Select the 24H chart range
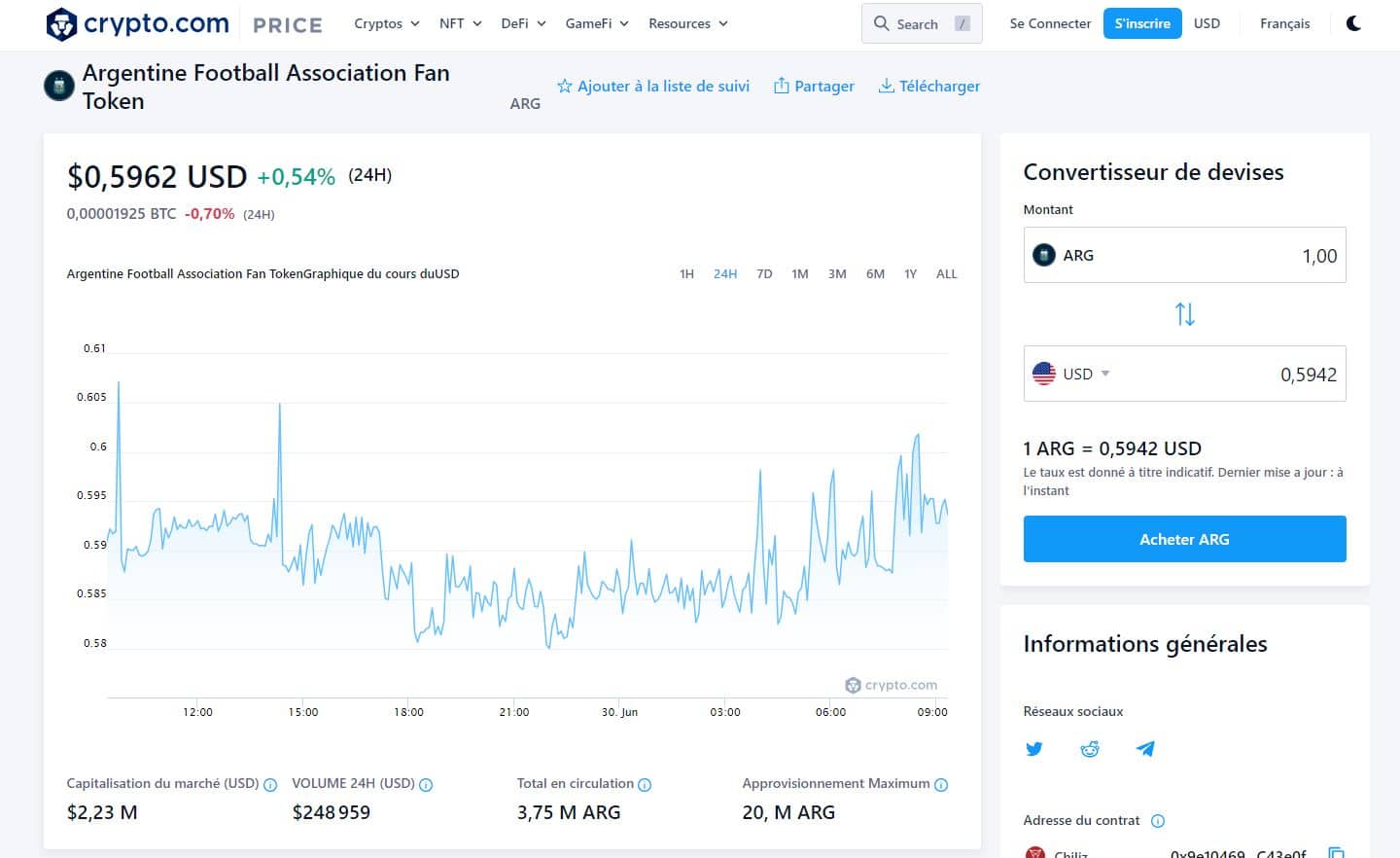The image size is (1400, 858). [x=725, y=274]
